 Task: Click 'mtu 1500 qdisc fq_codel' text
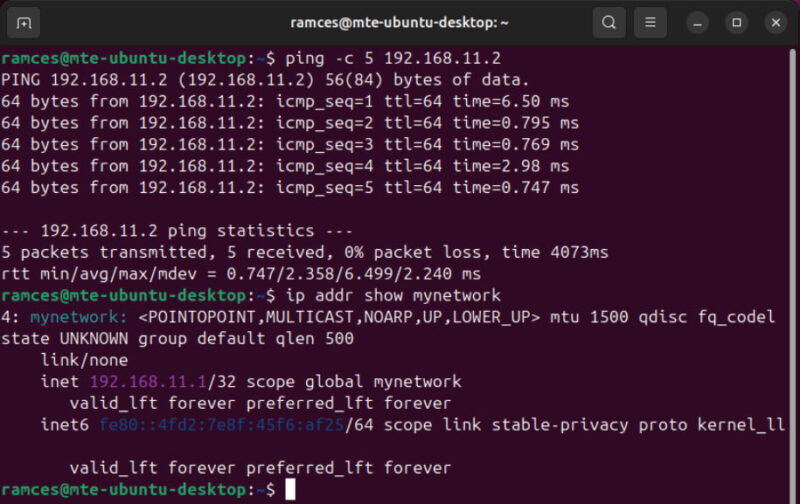(662, 317)
